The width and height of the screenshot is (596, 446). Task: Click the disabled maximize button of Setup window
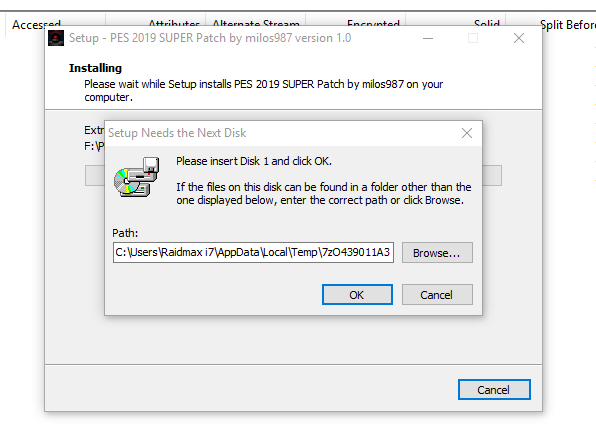point(473,38)
